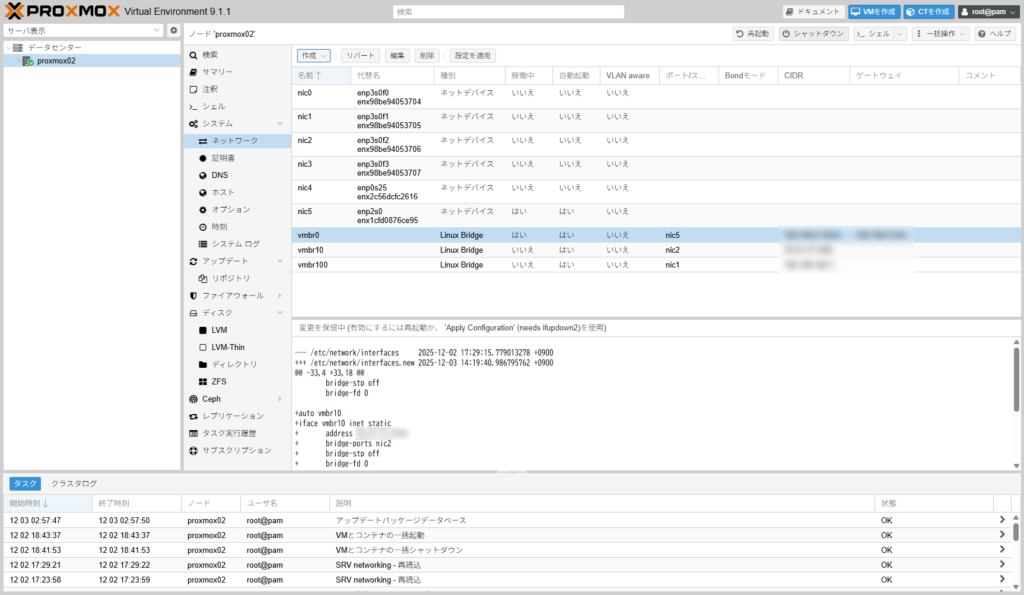Open the LVM-Thin storage page
This screenshot has width=1024, height=595.
[x=228, y=347]
